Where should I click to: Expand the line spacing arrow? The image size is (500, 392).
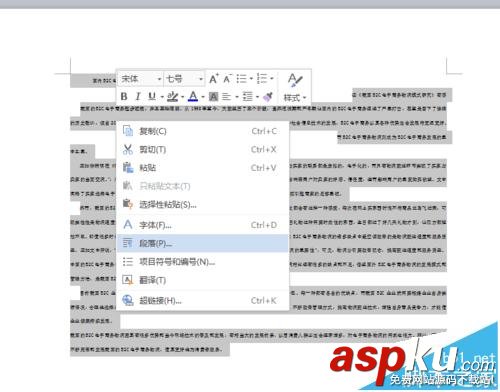tap(257, 97)
